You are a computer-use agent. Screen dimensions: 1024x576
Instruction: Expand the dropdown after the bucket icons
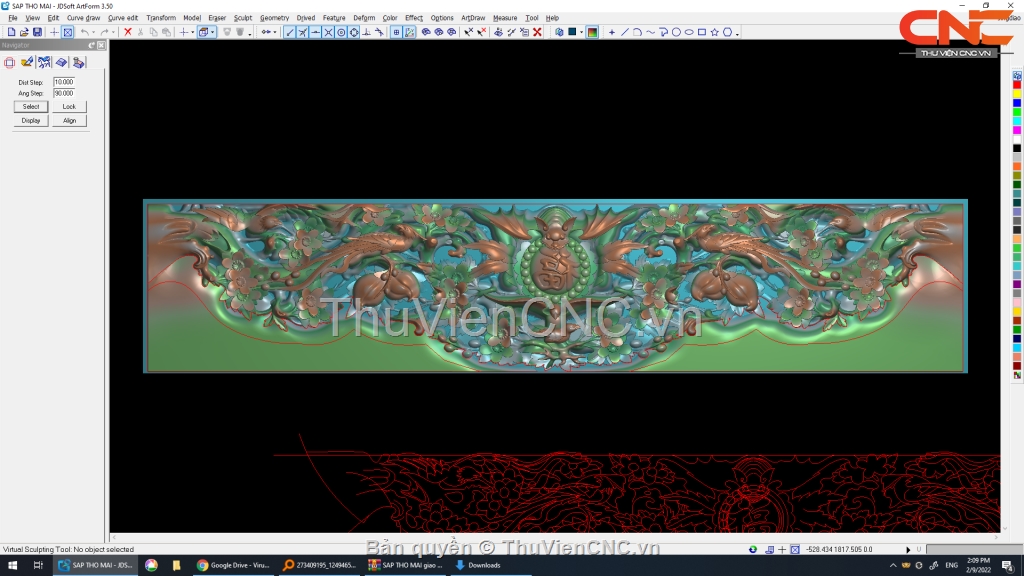249,33
